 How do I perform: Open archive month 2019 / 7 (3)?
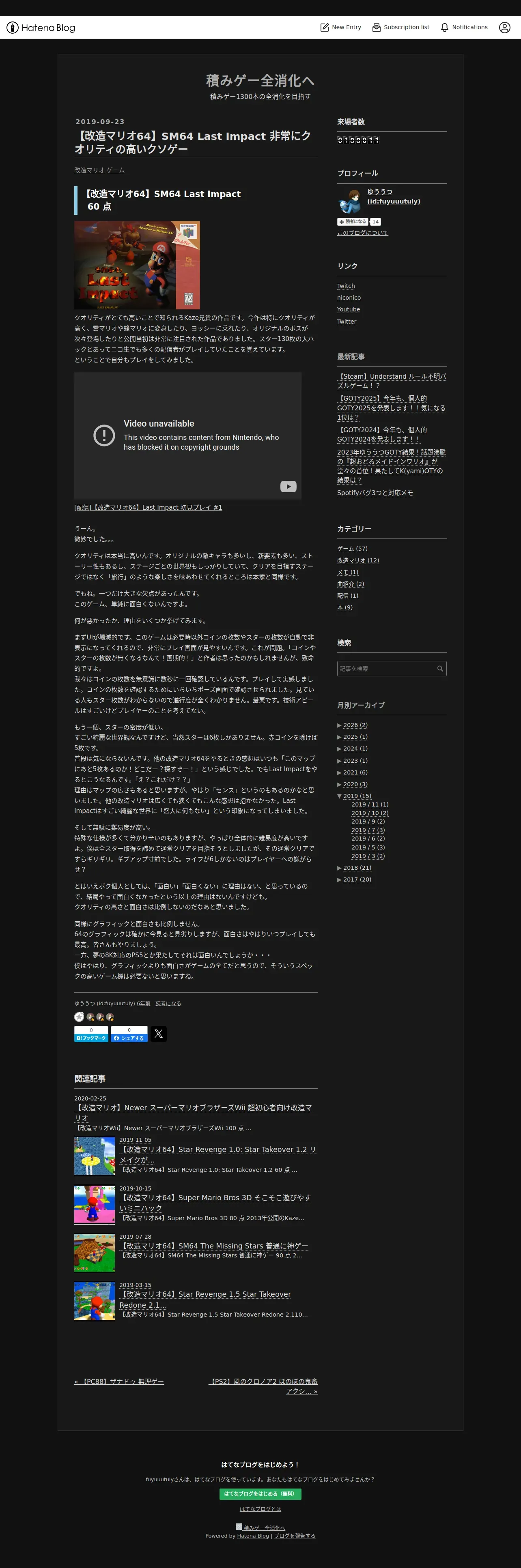tap(368, 830)
